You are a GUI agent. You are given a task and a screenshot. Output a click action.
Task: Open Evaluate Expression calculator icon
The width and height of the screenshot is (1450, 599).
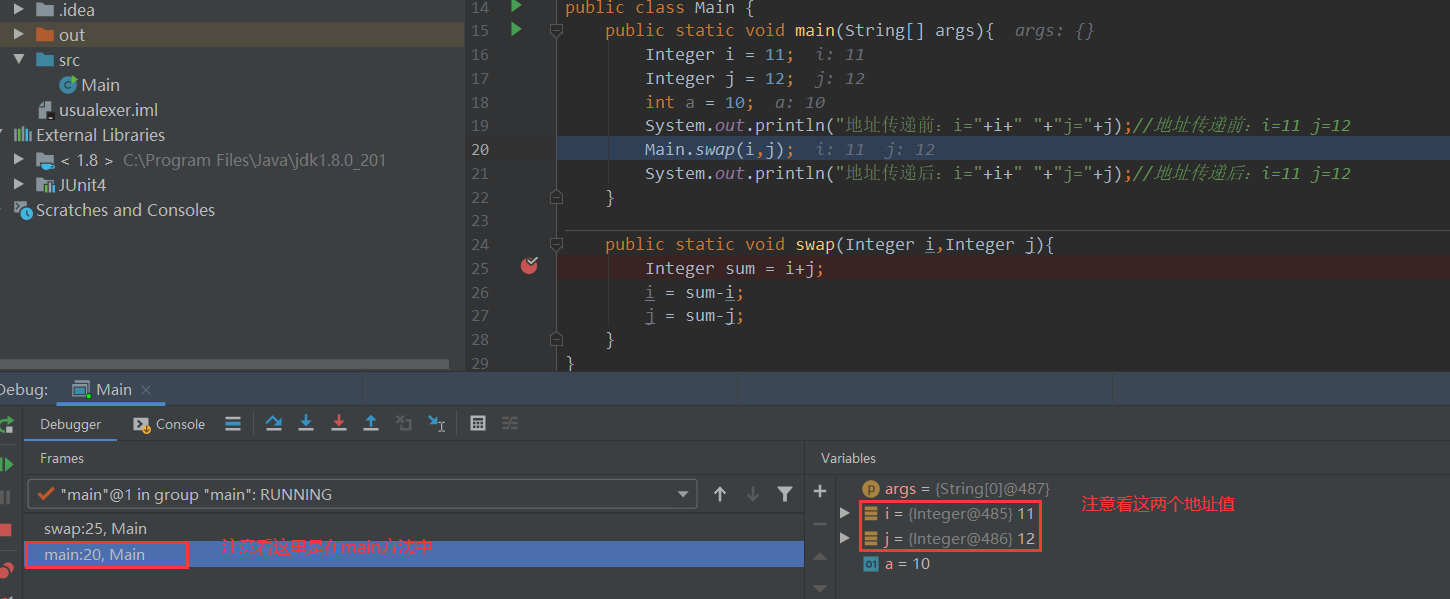tap(478, 424)
